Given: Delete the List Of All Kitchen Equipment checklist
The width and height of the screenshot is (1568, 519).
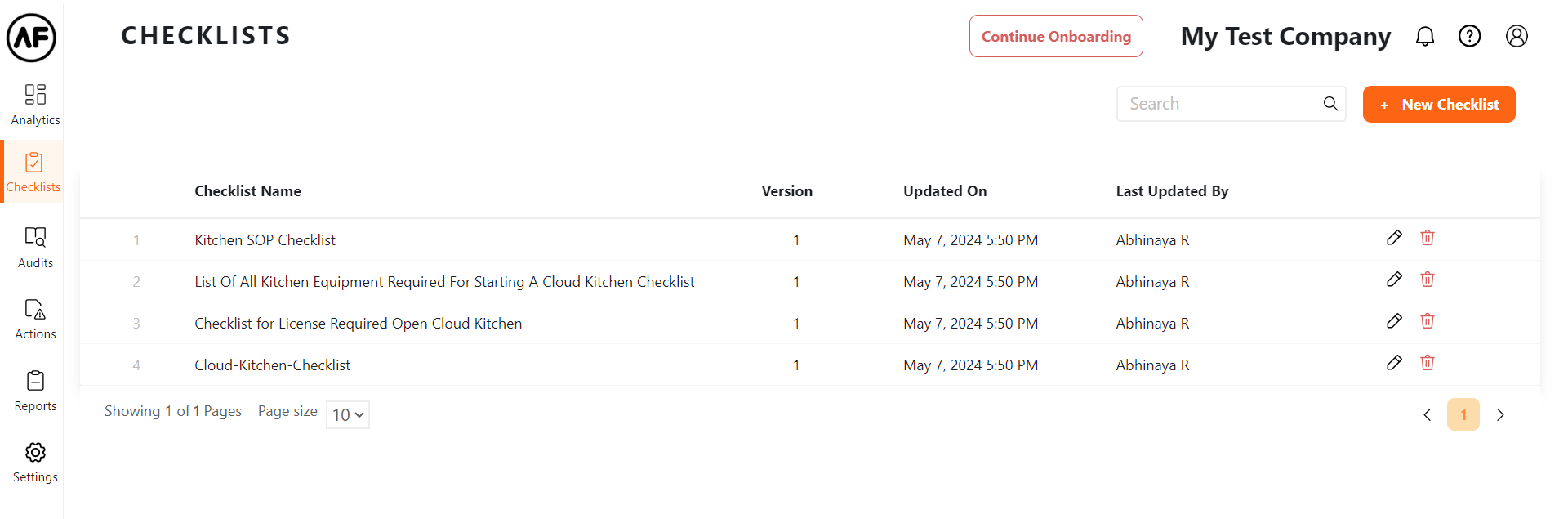Looking at the screenshot, I should [x=1427, y=280].
